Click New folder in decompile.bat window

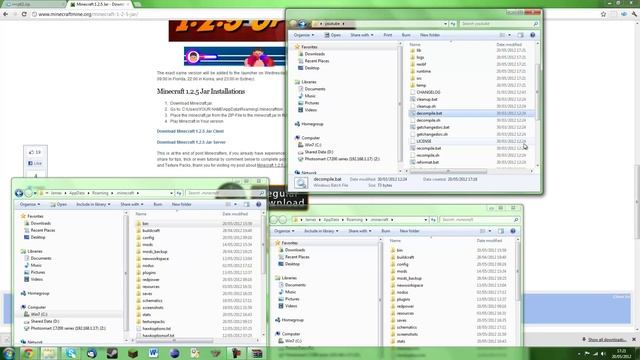tap(430, 35)
